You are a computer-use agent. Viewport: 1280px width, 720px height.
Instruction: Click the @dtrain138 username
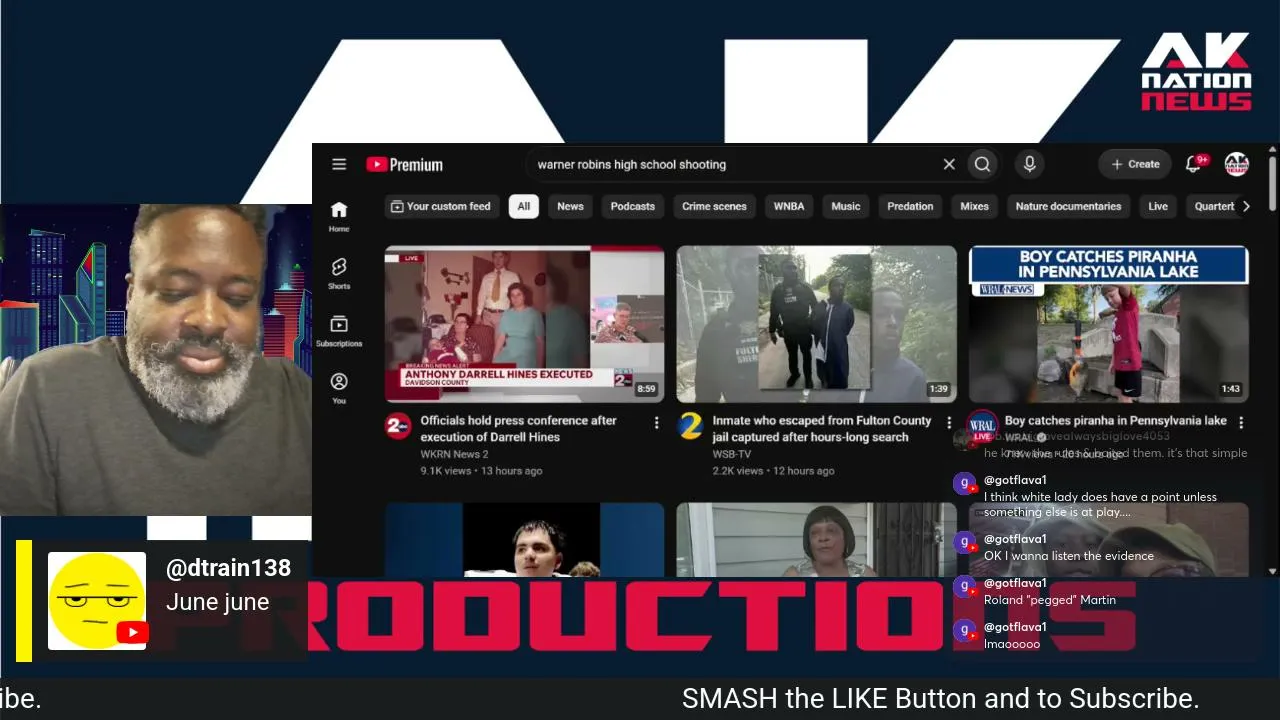[228, 568]
